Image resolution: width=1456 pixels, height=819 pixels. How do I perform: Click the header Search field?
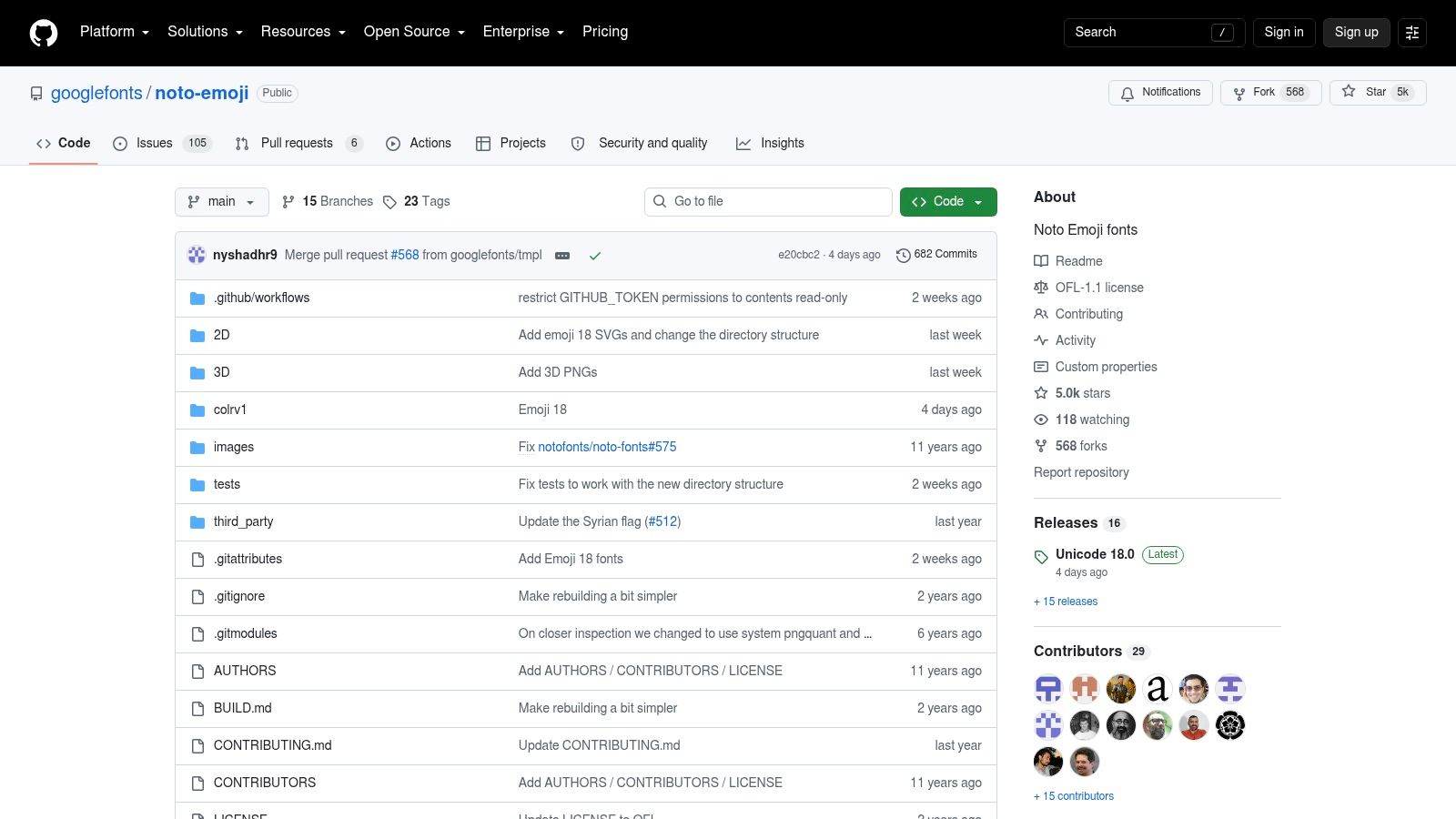1155,33
